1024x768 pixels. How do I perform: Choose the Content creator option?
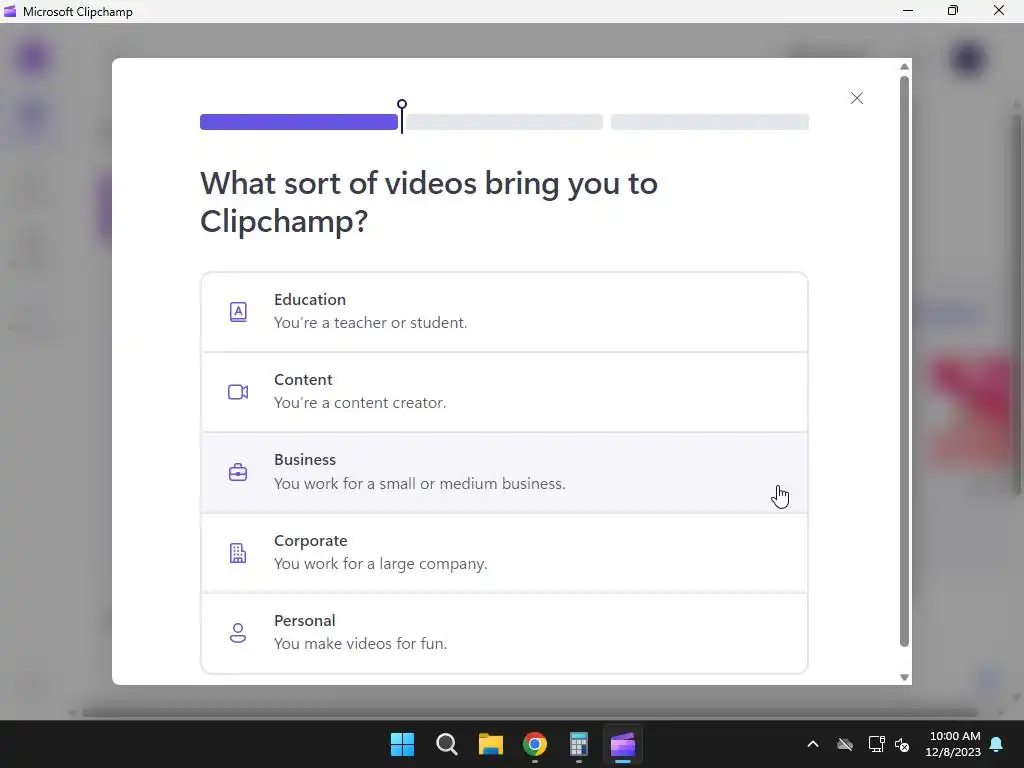point(504,392)
